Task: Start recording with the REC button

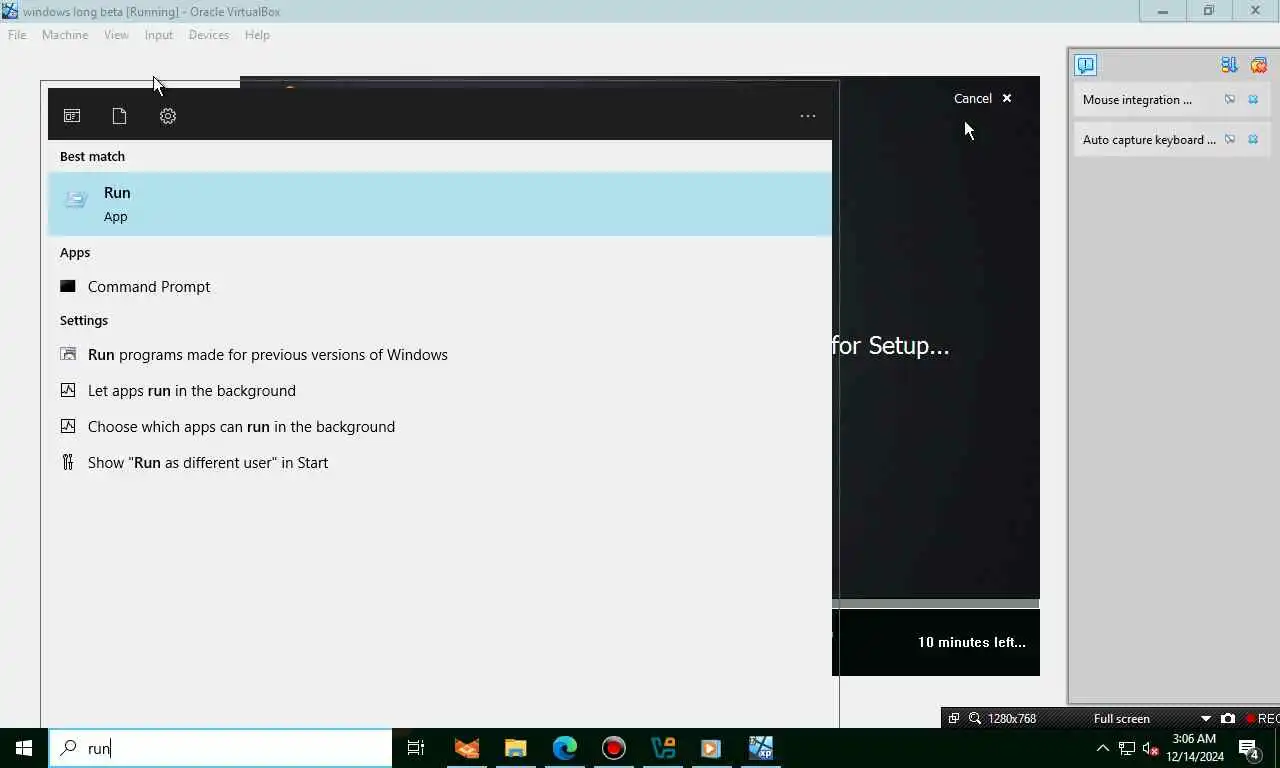Action: (1262, 718)
